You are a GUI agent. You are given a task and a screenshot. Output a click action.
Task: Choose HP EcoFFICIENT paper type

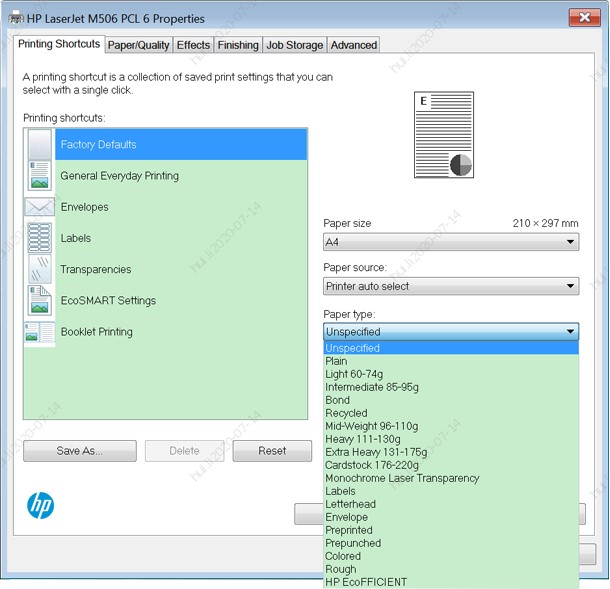click(x=451, y=582)
